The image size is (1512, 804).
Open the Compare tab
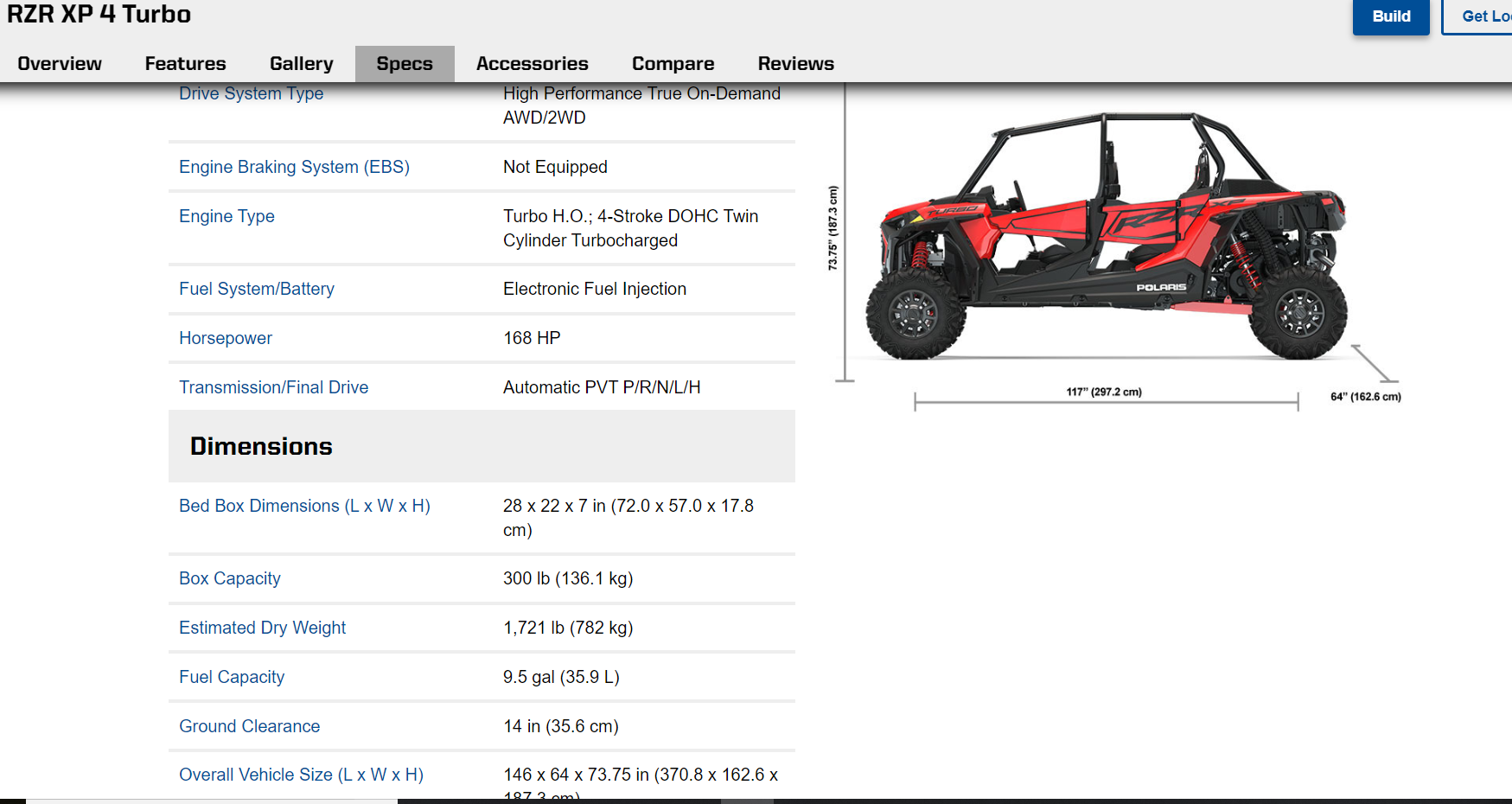(673, 64)
